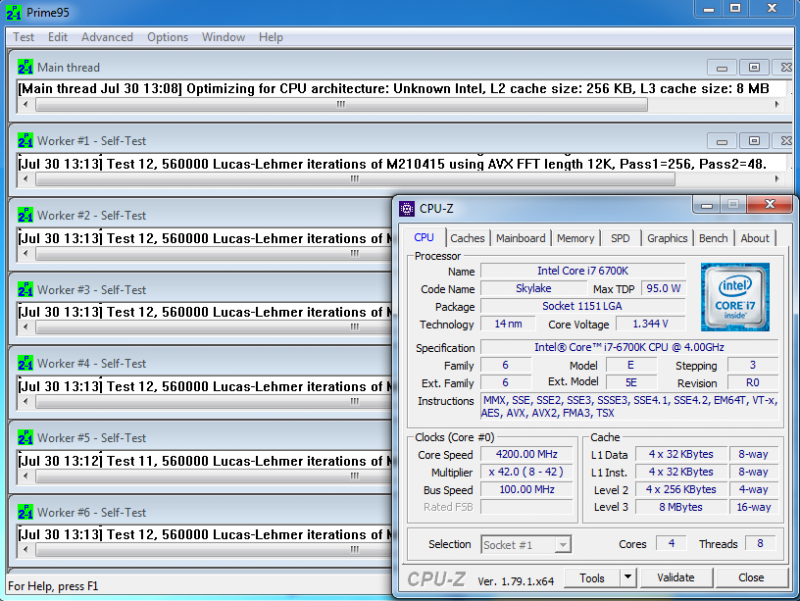800x601 pixels.
Task: Switch to the Caches tab in CPU-Z
Action: click(x=467, y=238)
